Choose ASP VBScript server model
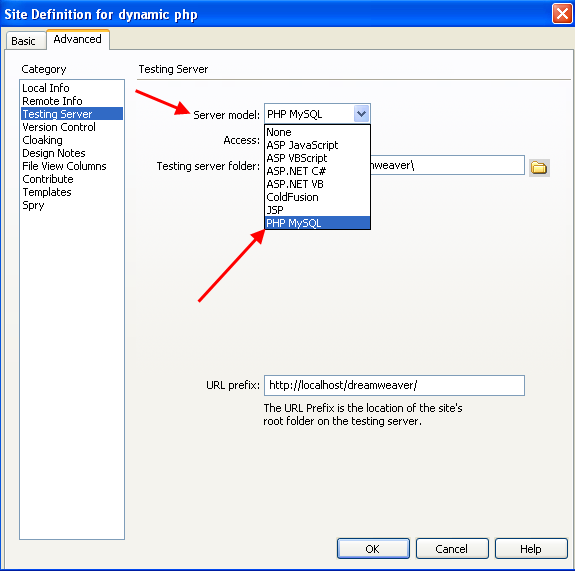This screenshot has height=571, width=575. click(317, 158)
